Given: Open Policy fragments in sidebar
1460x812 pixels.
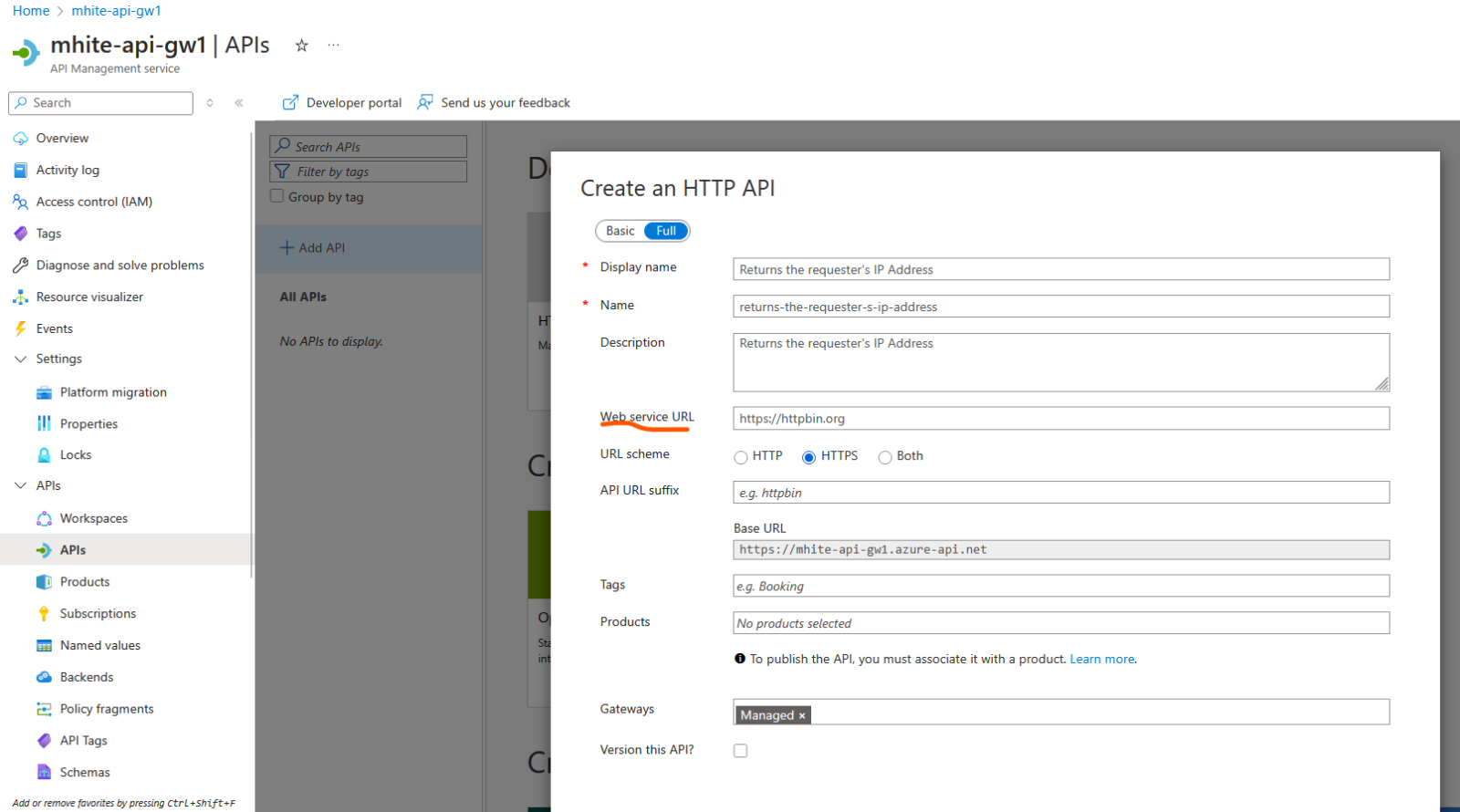Looking at the screenshot, I should pyautogui.click(x=106, y=709).
